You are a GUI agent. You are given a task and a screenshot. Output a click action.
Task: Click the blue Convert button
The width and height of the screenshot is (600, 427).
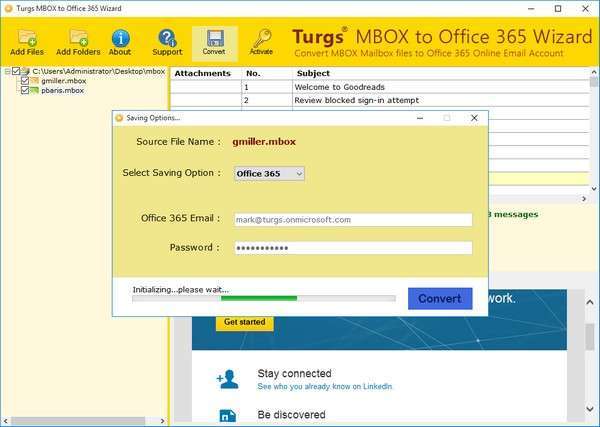(x=440, y=298)
